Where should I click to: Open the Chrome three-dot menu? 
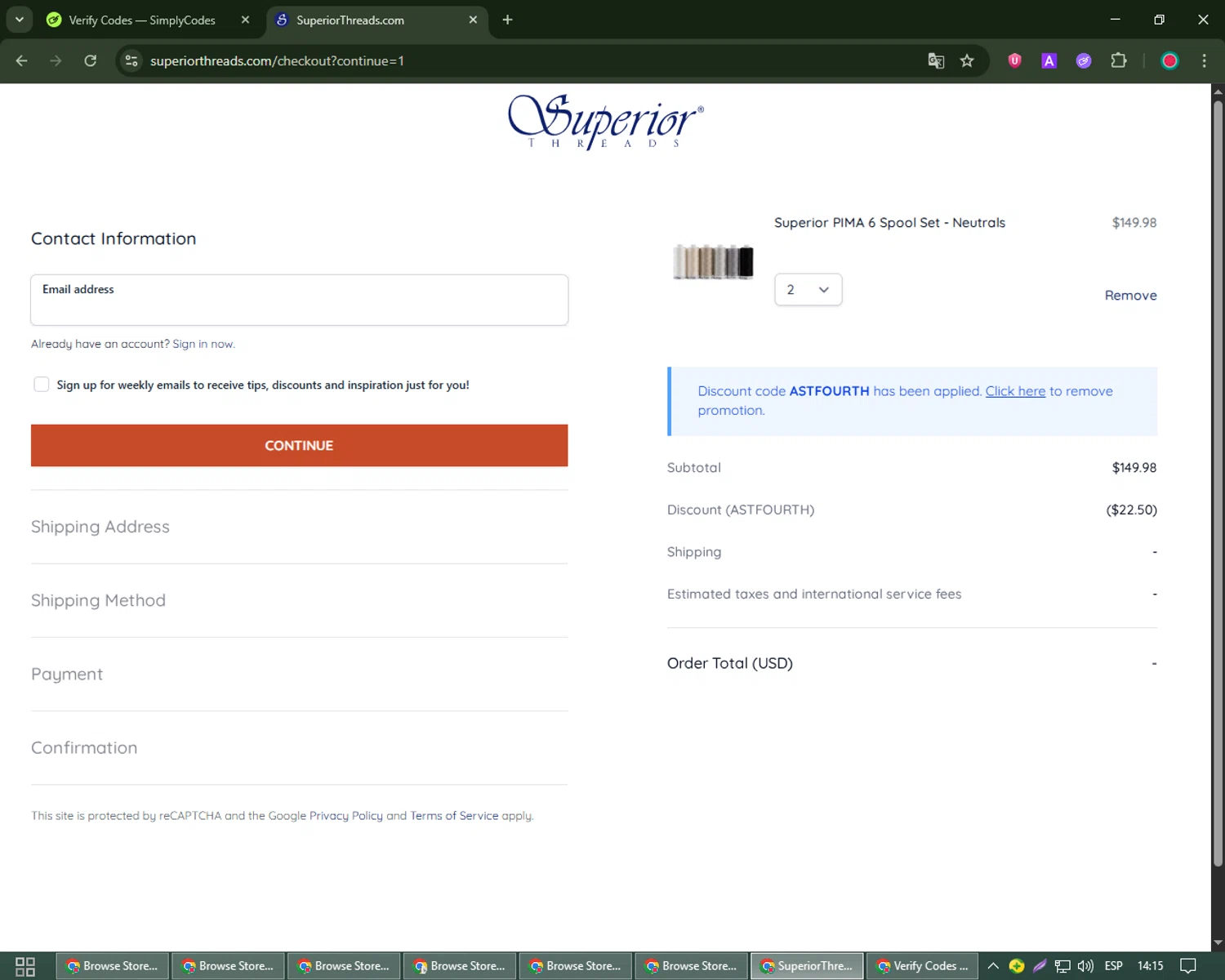[1204, 60]
